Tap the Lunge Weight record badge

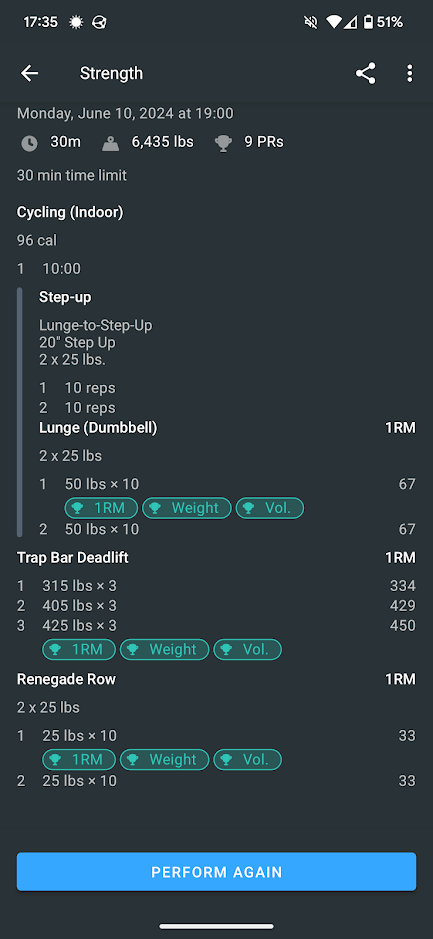click(187, 508)
